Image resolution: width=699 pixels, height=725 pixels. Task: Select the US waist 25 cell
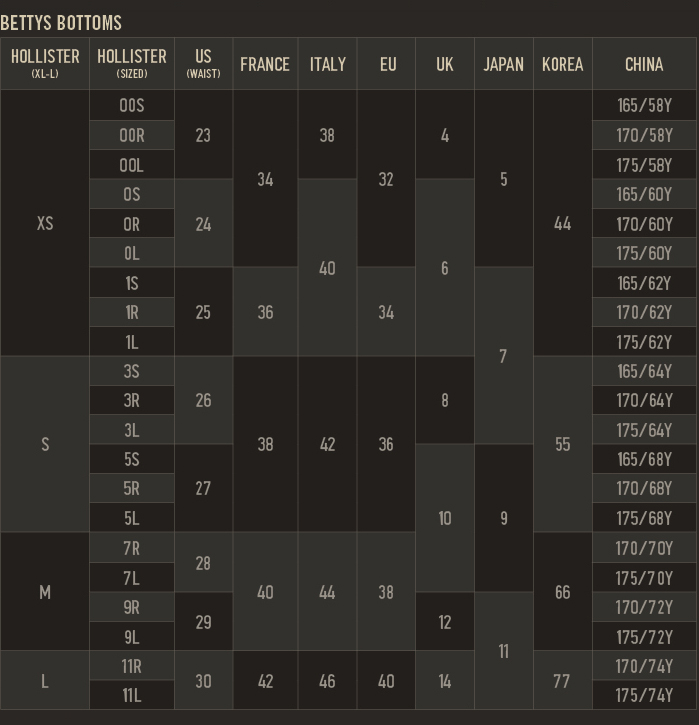pos(203,312)
